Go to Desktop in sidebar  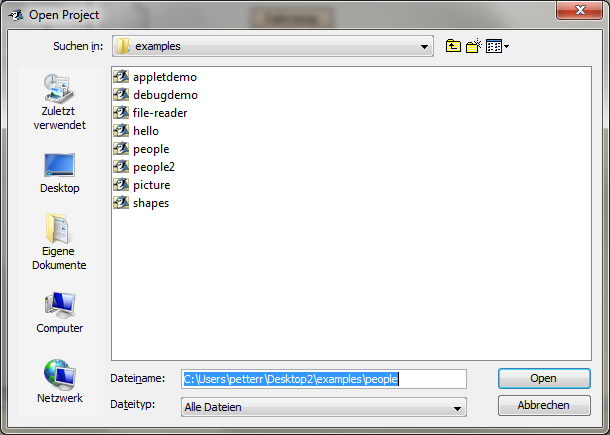point(59,173)
